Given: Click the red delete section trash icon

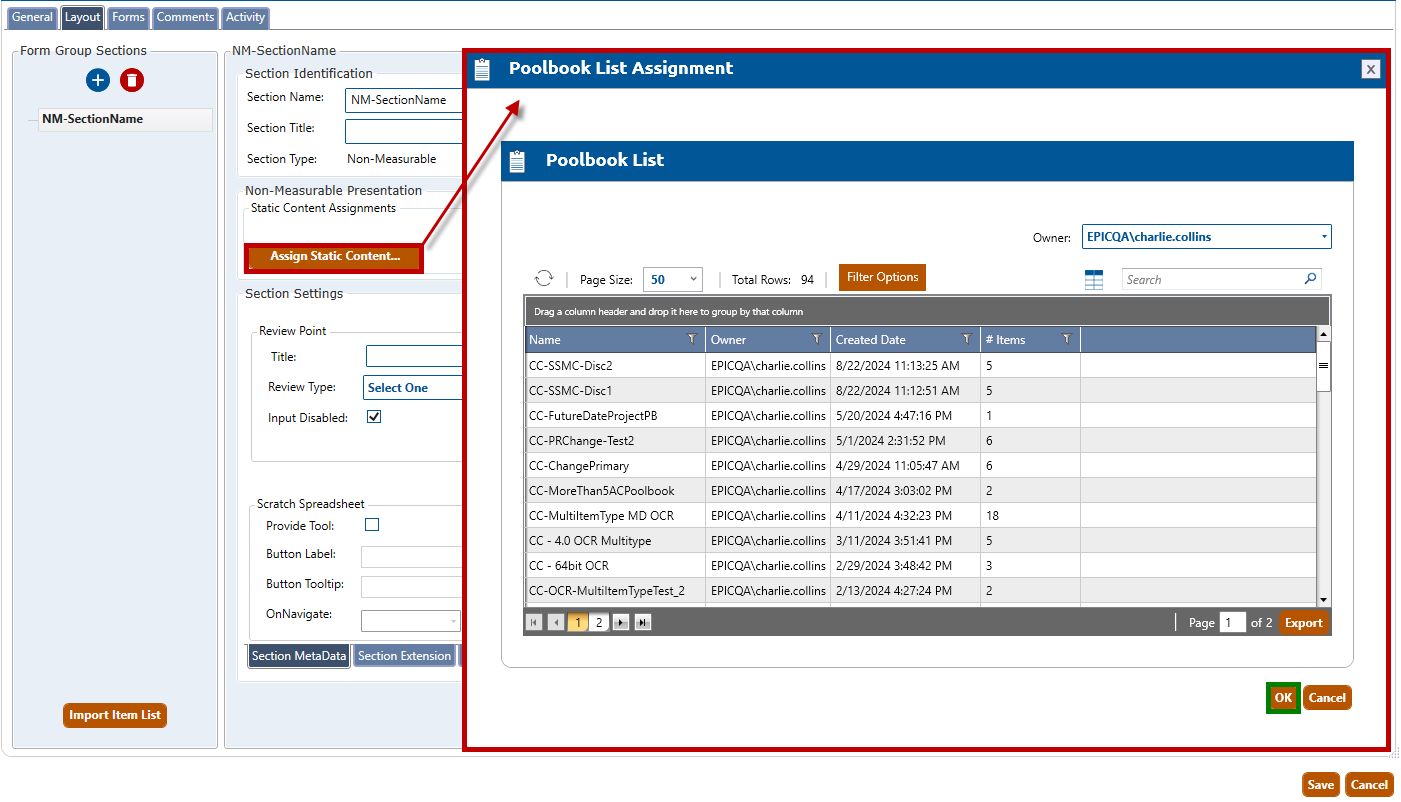Looking at the screenshot, I should point(132,81).
